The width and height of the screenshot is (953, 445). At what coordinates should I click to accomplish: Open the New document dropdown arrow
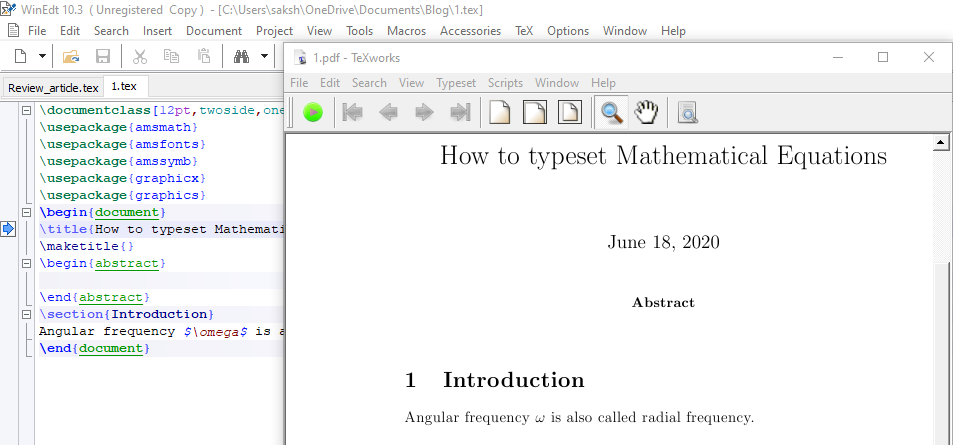(43, 57)
